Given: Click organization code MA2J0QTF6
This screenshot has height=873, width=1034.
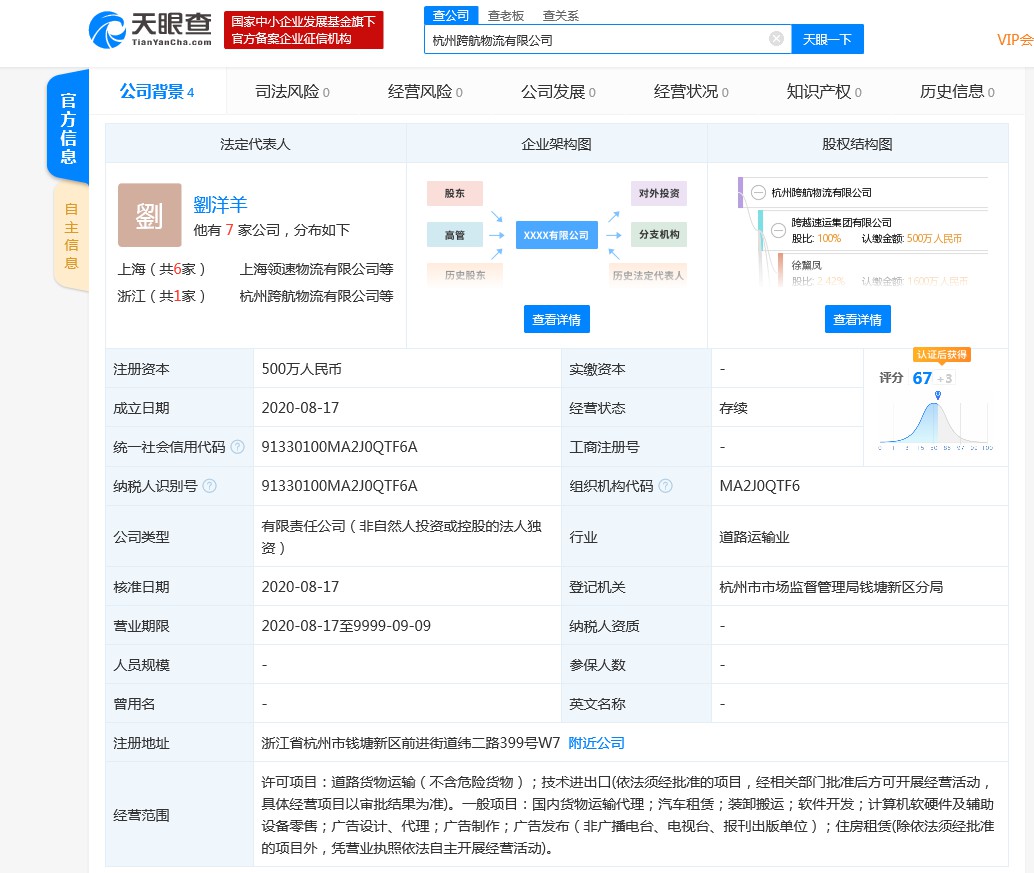Looking at the screenshot, I should click(759, 486).
